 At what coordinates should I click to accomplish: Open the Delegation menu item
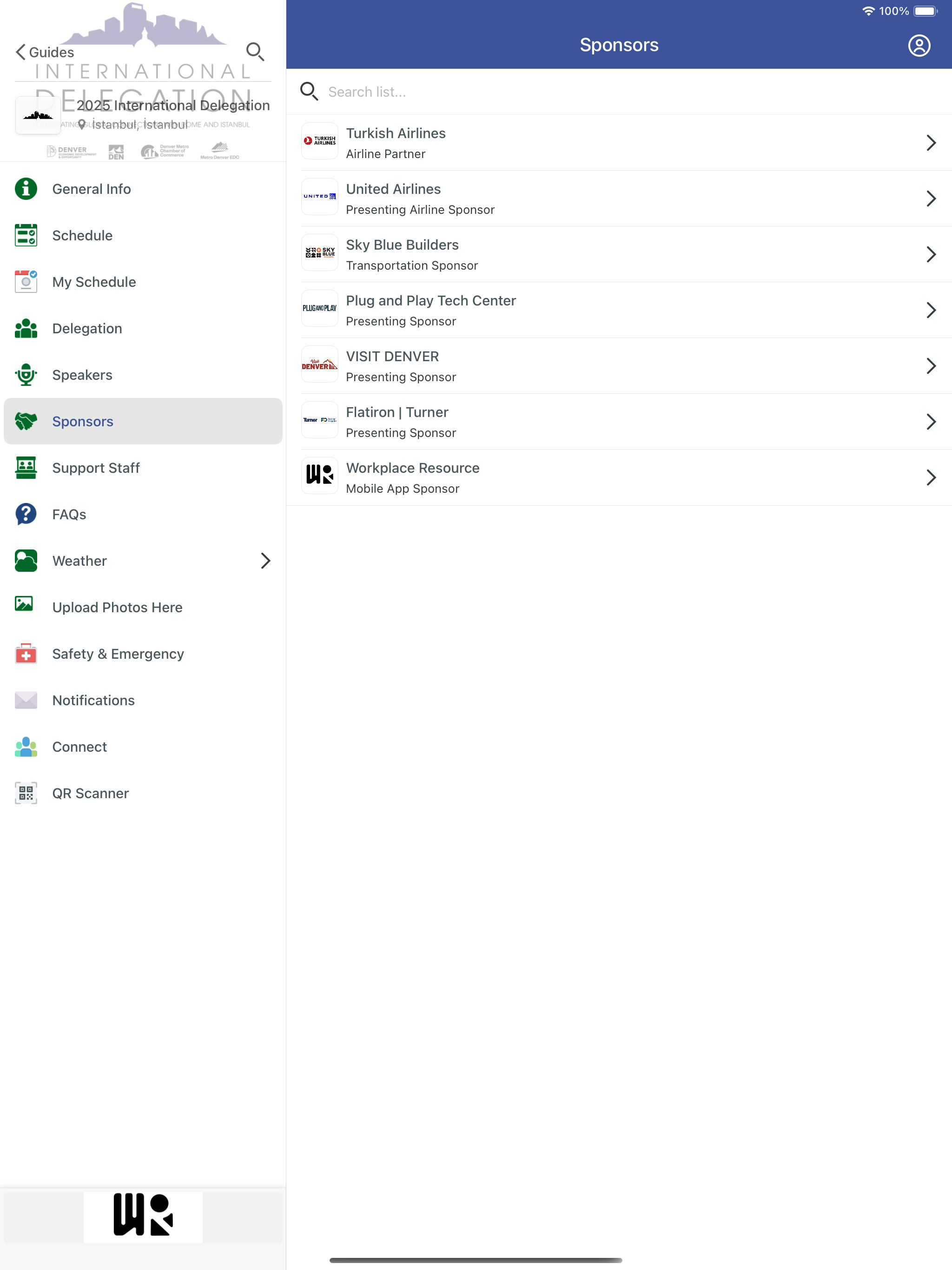tap(143, 328)
